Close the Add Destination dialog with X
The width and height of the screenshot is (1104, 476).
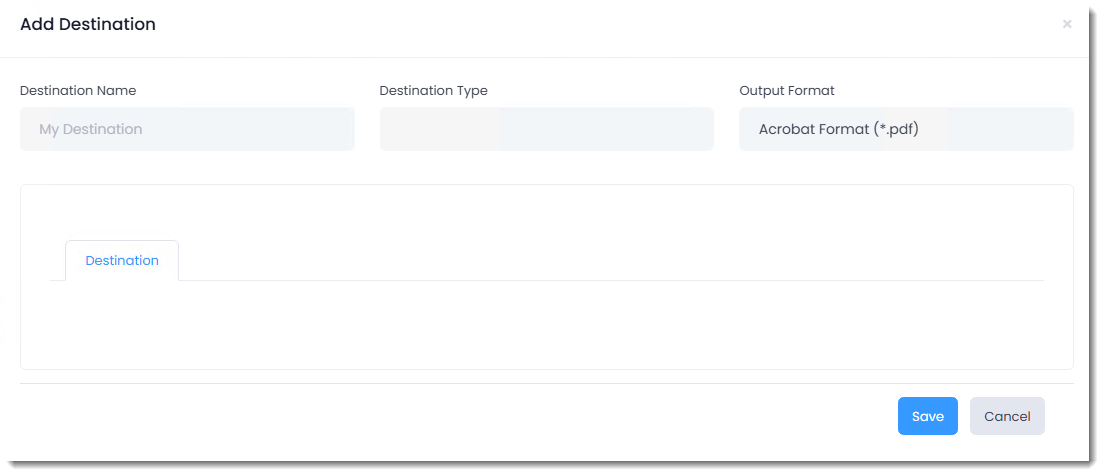click(x=1067, y=24)
